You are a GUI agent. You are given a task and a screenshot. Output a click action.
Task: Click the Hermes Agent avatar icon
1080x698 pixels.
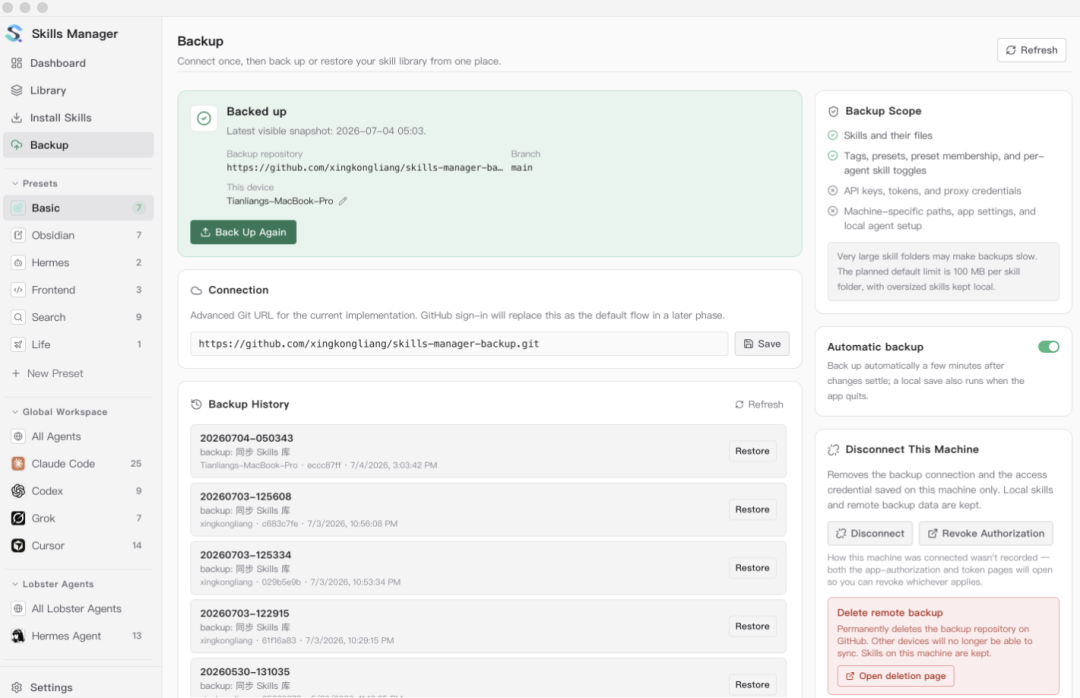tap(19, 636)
